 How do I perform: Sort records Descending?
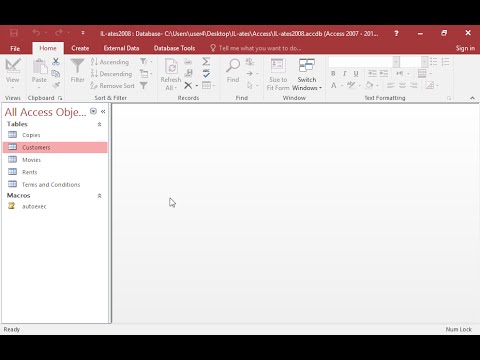click(x=112, y=74)
